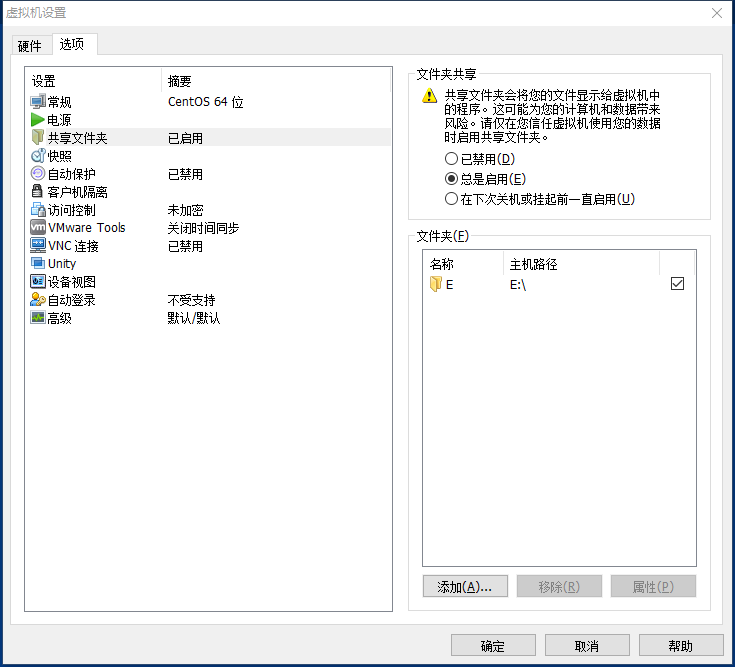Viewport: 735px width, 667px height.
Task: Click the 添加(A)... button
Action: tap(465, 586)
